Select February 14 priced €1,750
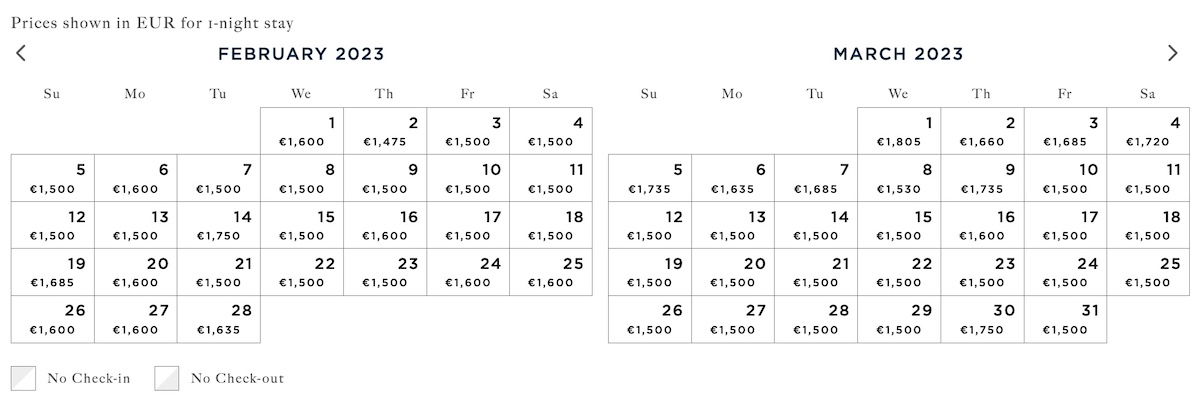Viewport: 1200px width, 405px height. tap(219, 225)
